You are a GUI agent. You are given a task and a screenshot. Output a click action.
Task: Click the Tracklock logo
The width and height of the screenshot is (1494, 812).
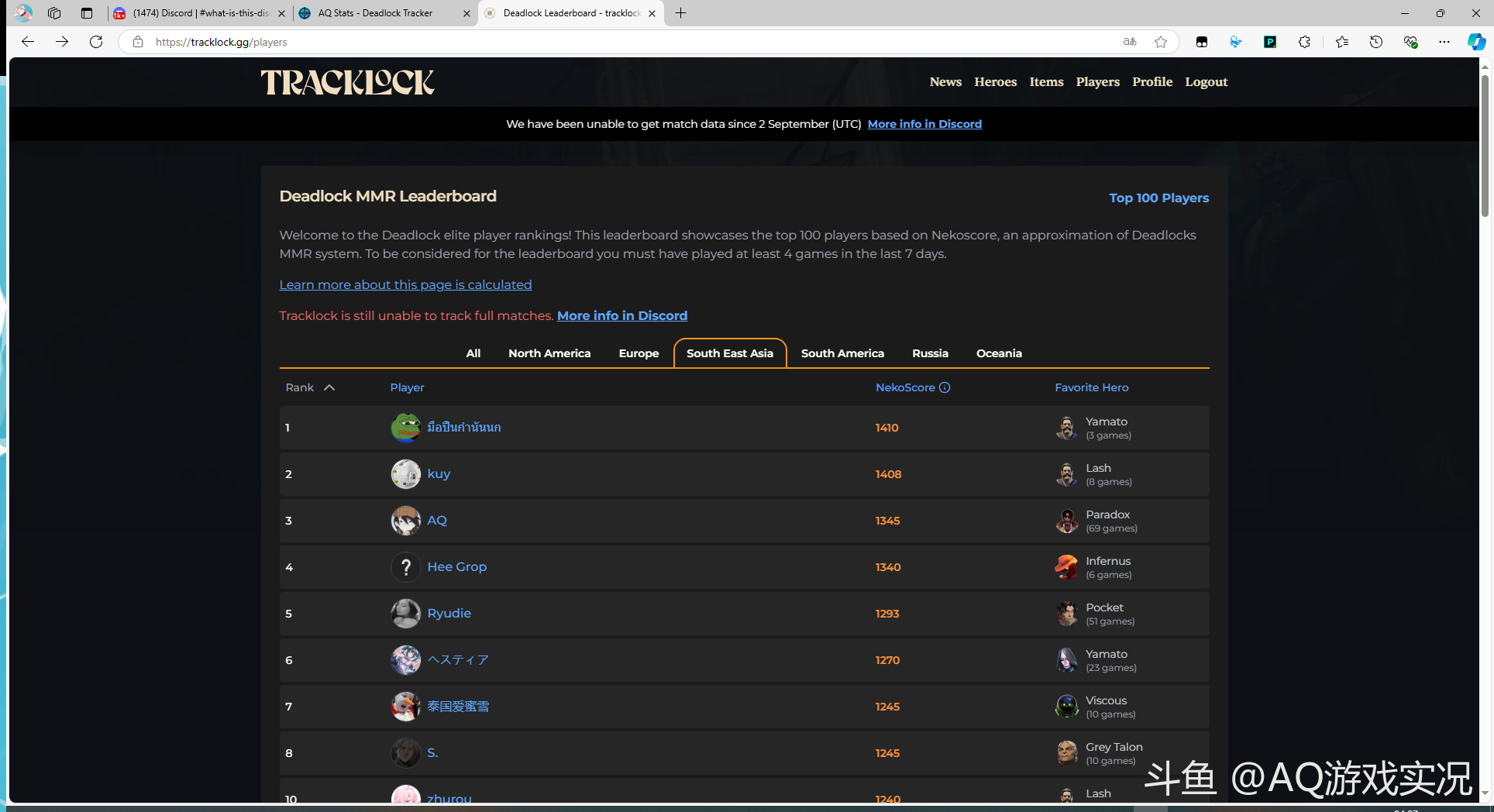(x=347, y=82)
